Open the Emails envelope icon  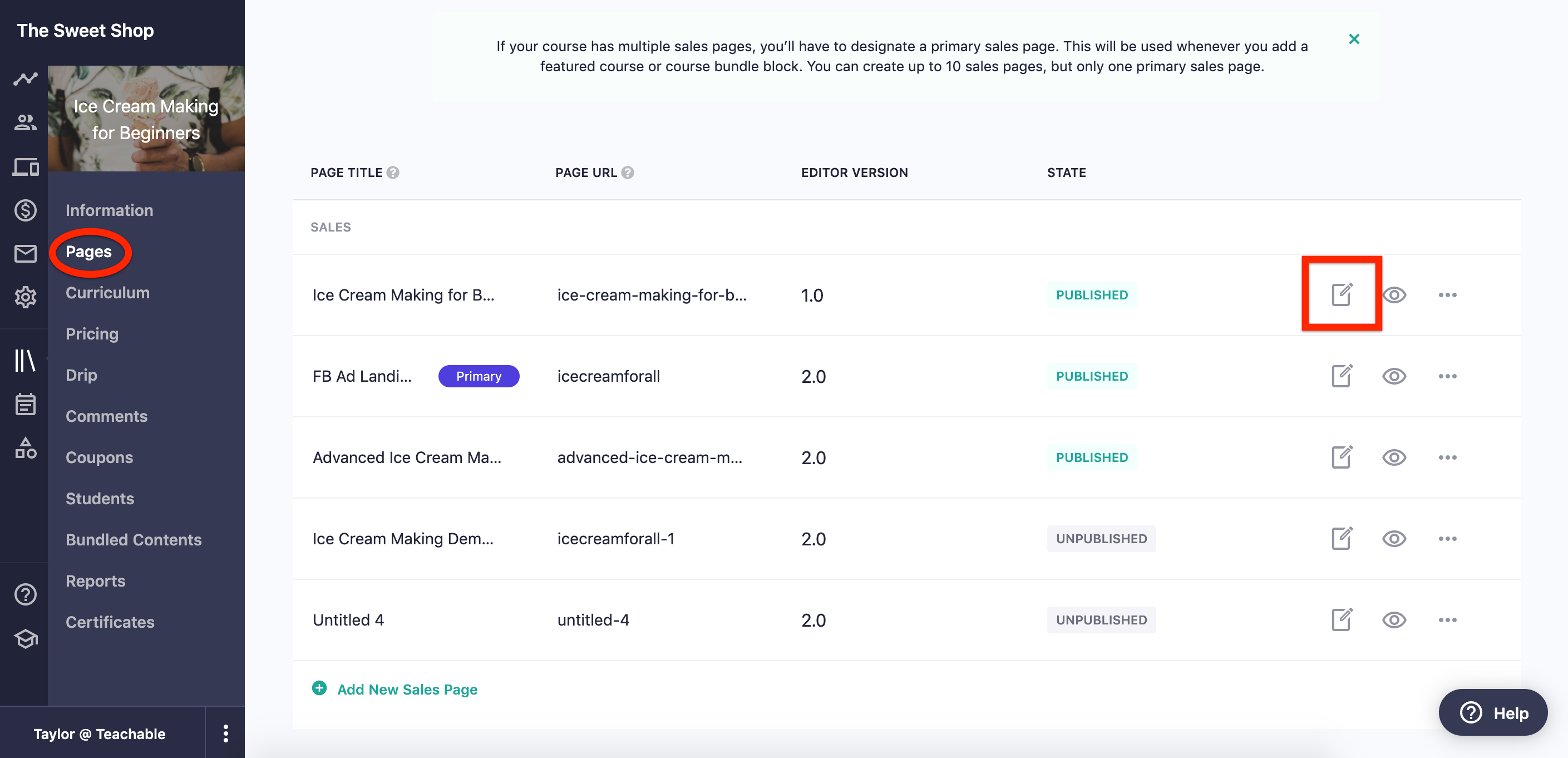pos(25,253)
